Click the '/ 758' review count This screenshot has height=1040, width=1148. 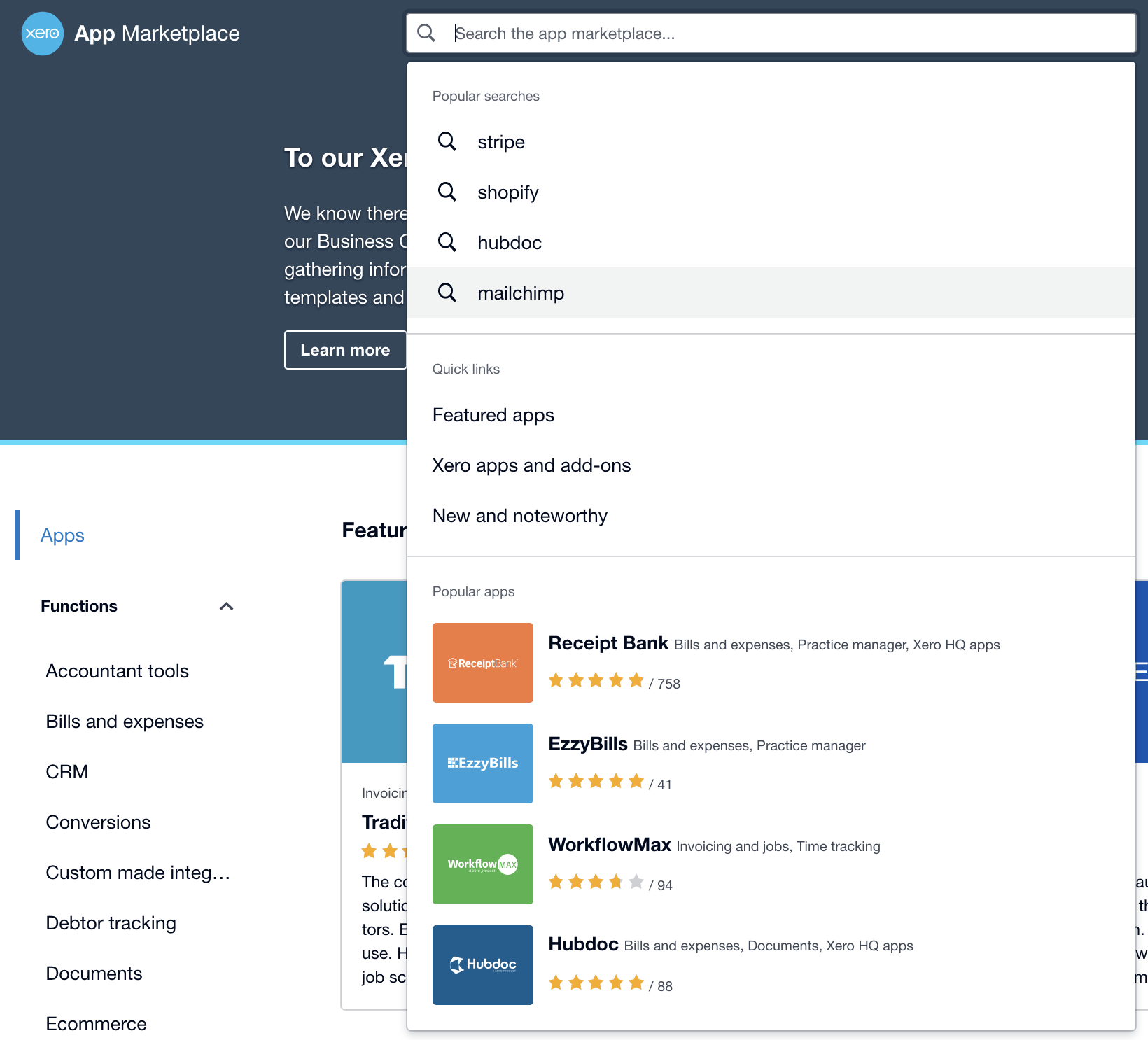(664, 684)
